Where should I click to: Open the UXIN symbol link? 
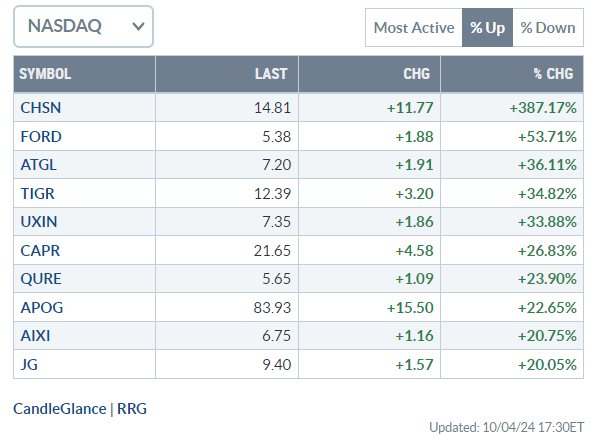click(x=39, y=222)
